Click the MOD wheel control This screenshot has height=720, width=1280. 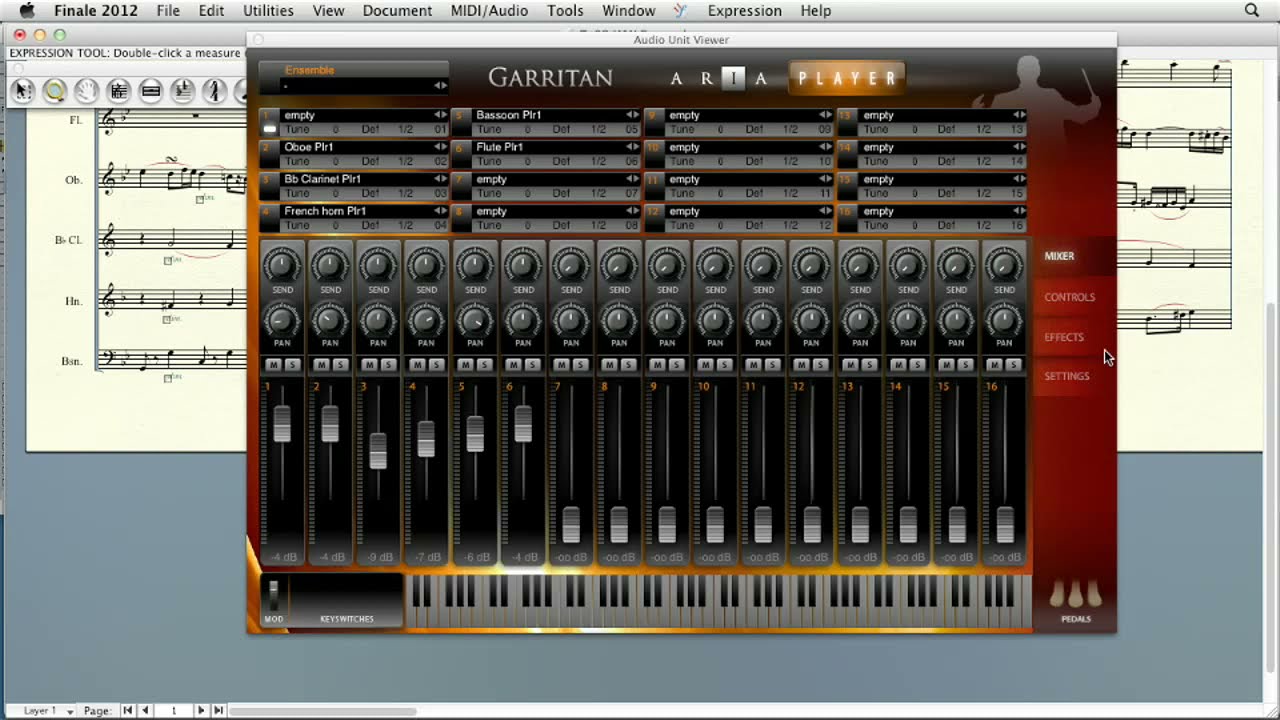(x=273, y=596)
